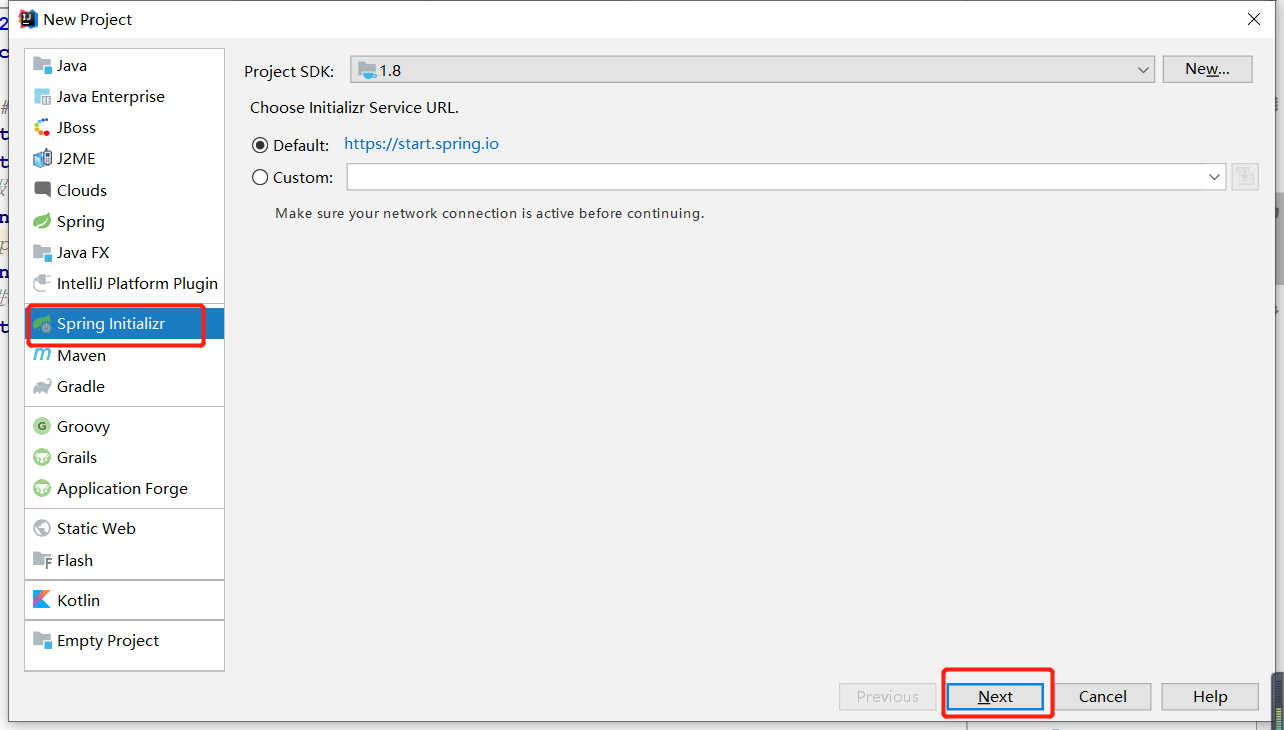Viewport: 1284px width, 730px height.
Task: Choose Spring project type
Action: tap(124, 221)
